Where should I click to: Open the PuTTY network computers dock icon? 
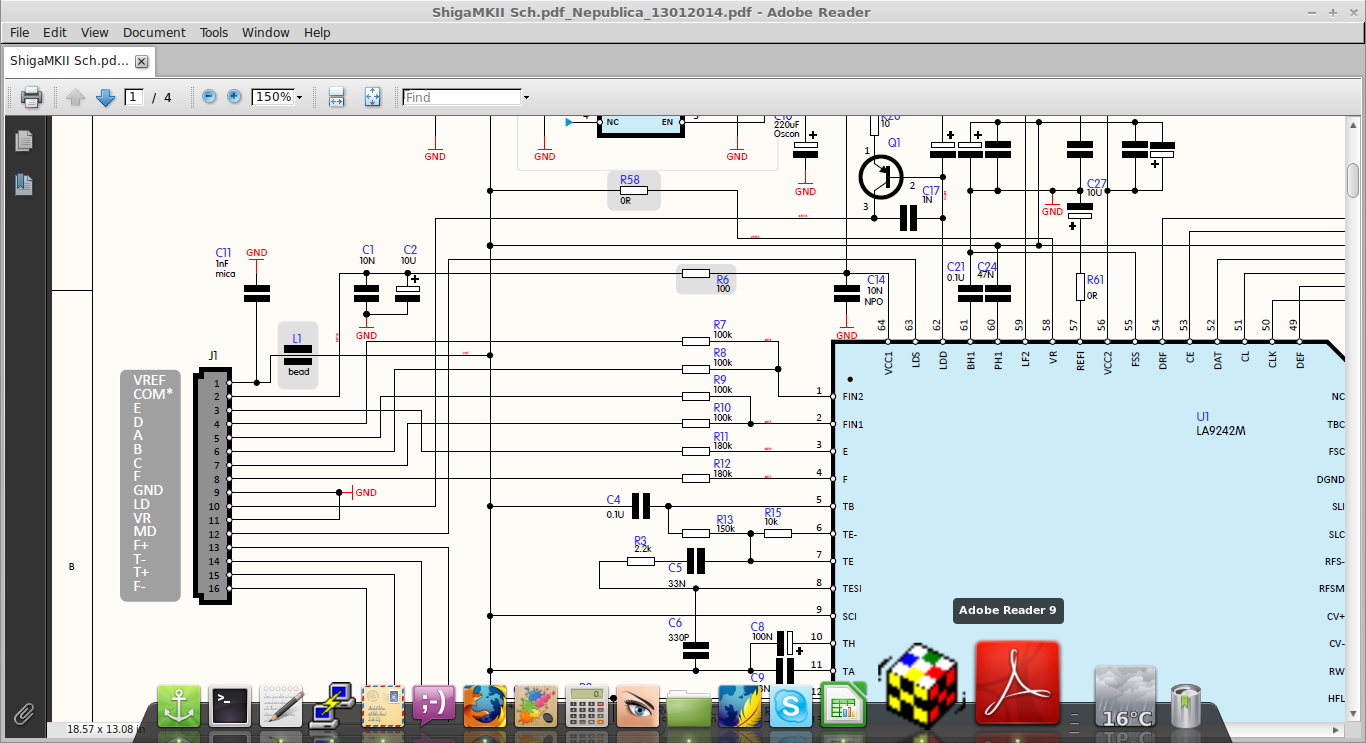pos(331,704)
